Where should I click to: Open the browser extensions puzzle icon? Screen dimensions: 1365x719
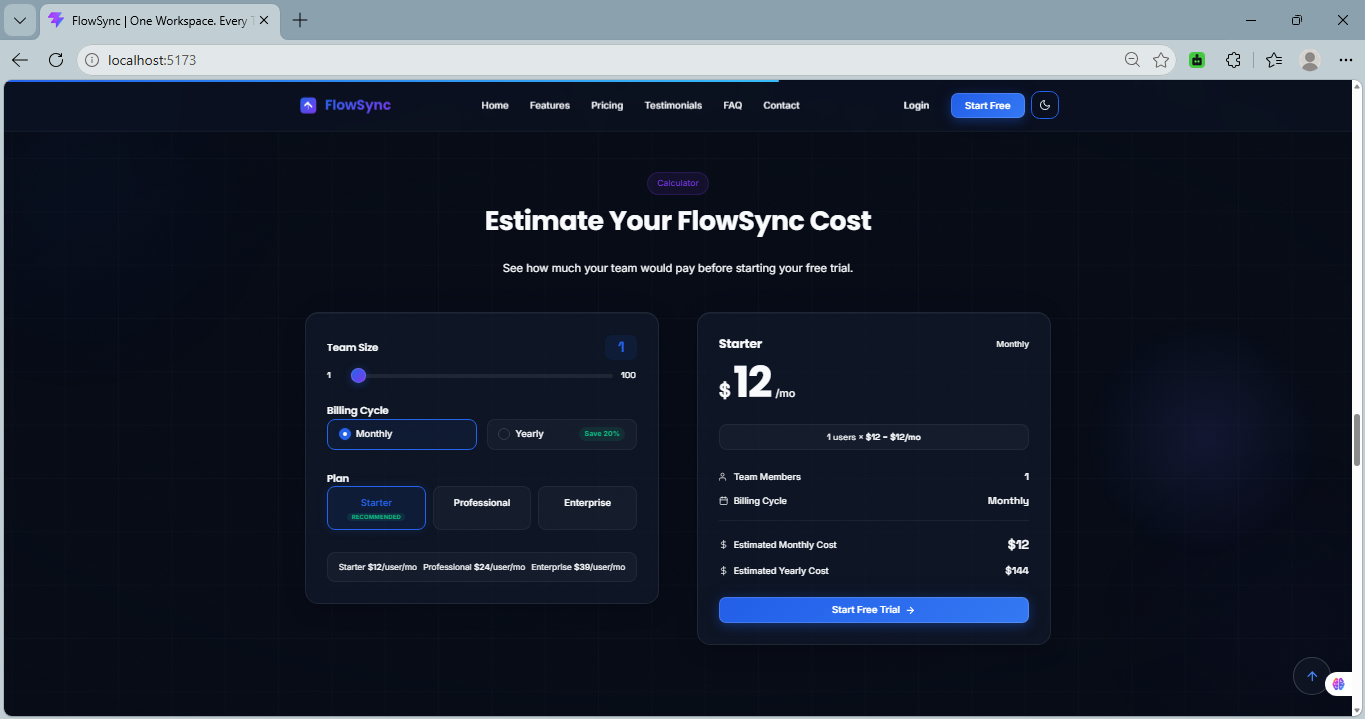pos(1233,60)
